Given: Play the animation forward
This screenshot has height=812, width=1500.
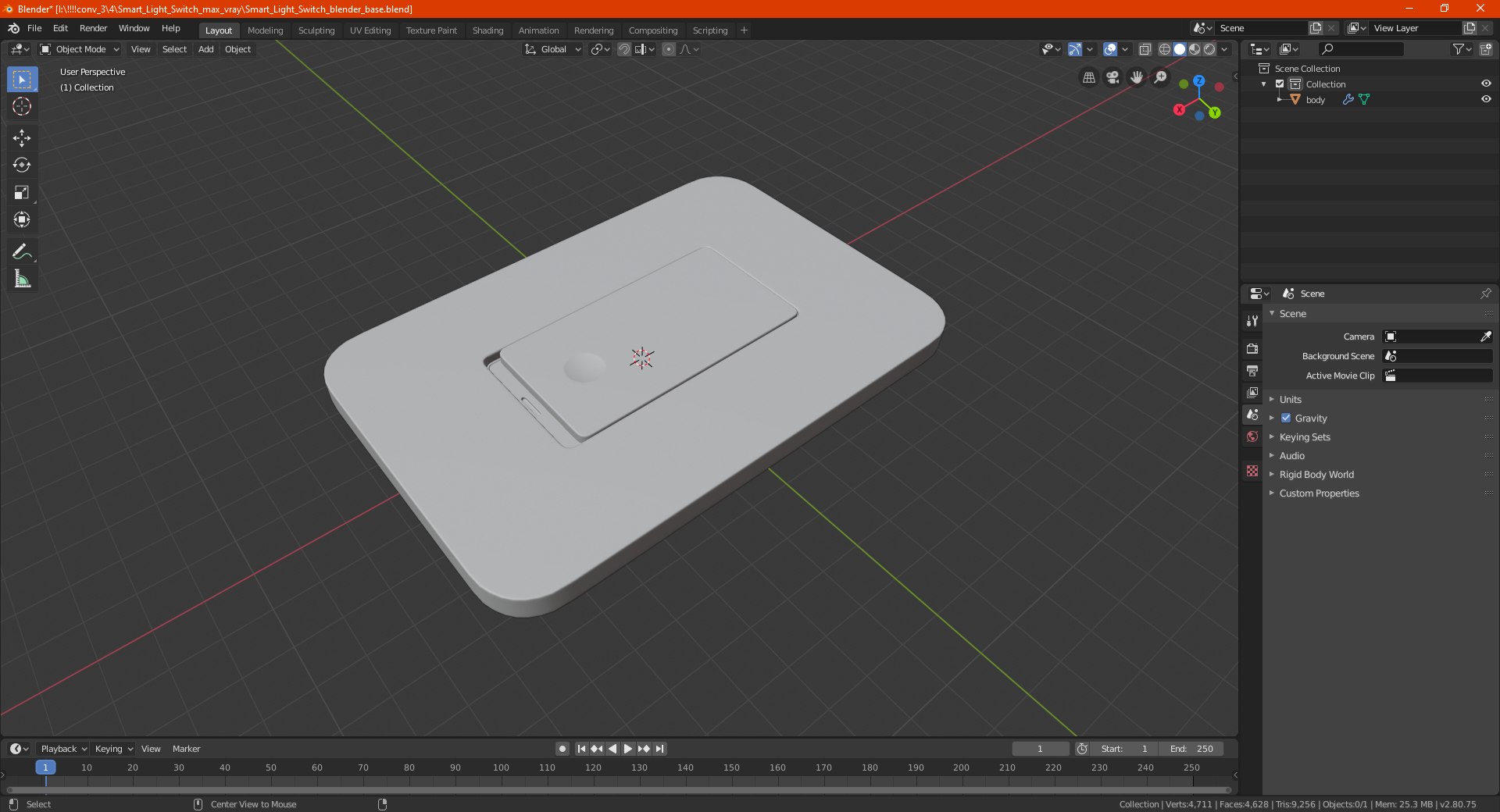Looking at the screenshot, I should click(627, 749).
